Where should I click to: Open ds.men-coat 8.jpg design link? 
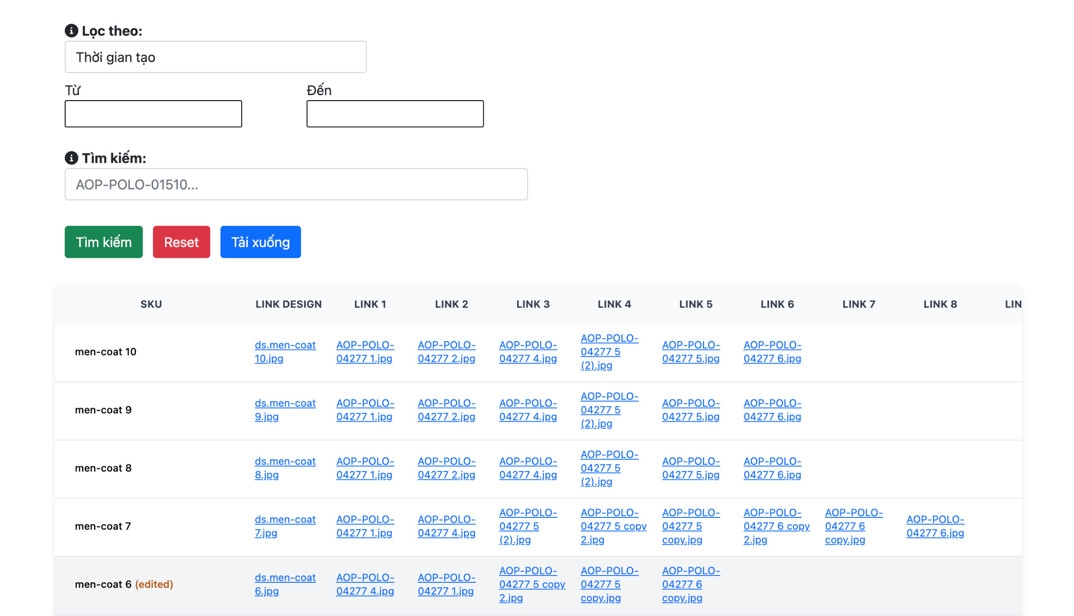coord(285,468)
